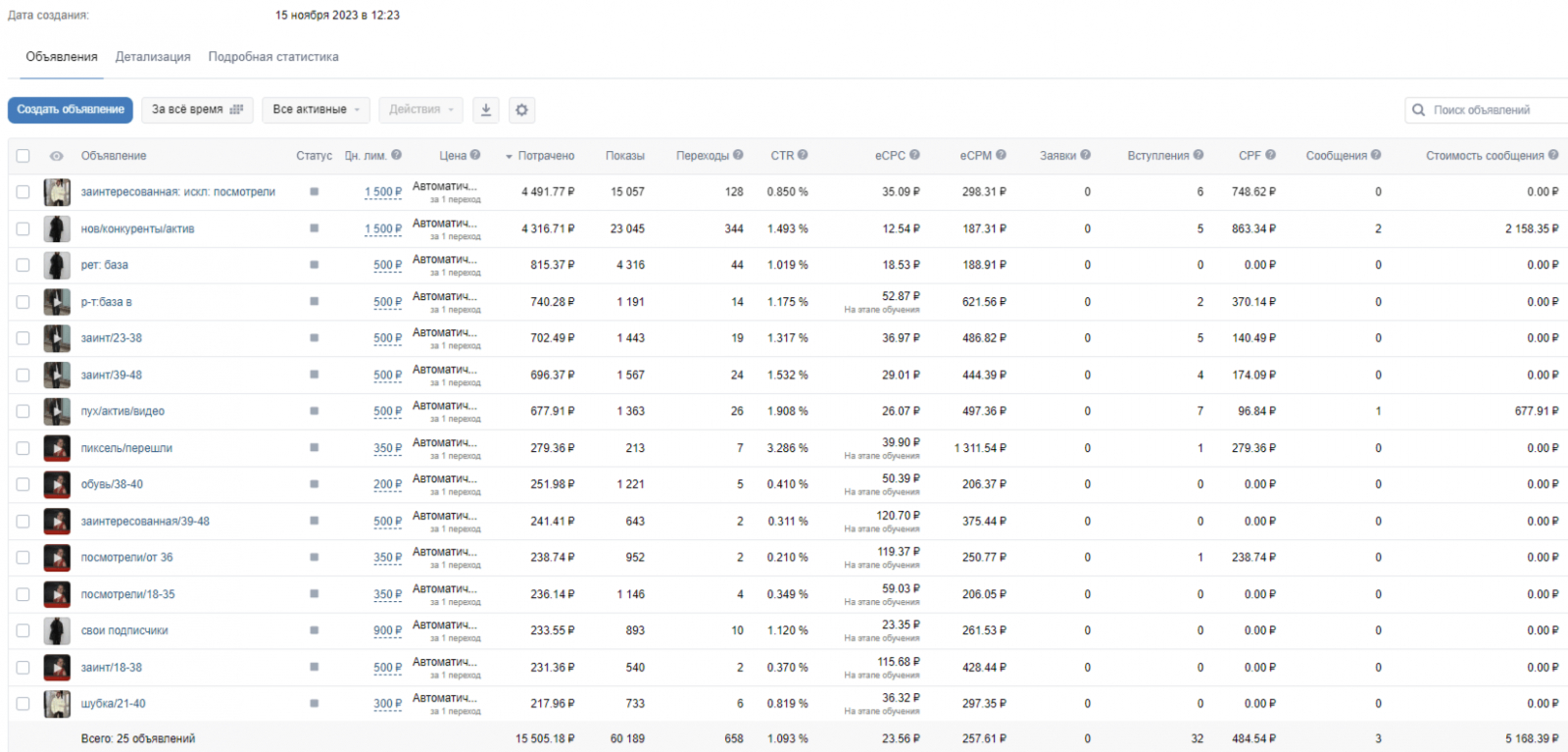Open the Все активные filter dropdown
This screenshot has width=1568, height=752.
click(x=316, y=110)
